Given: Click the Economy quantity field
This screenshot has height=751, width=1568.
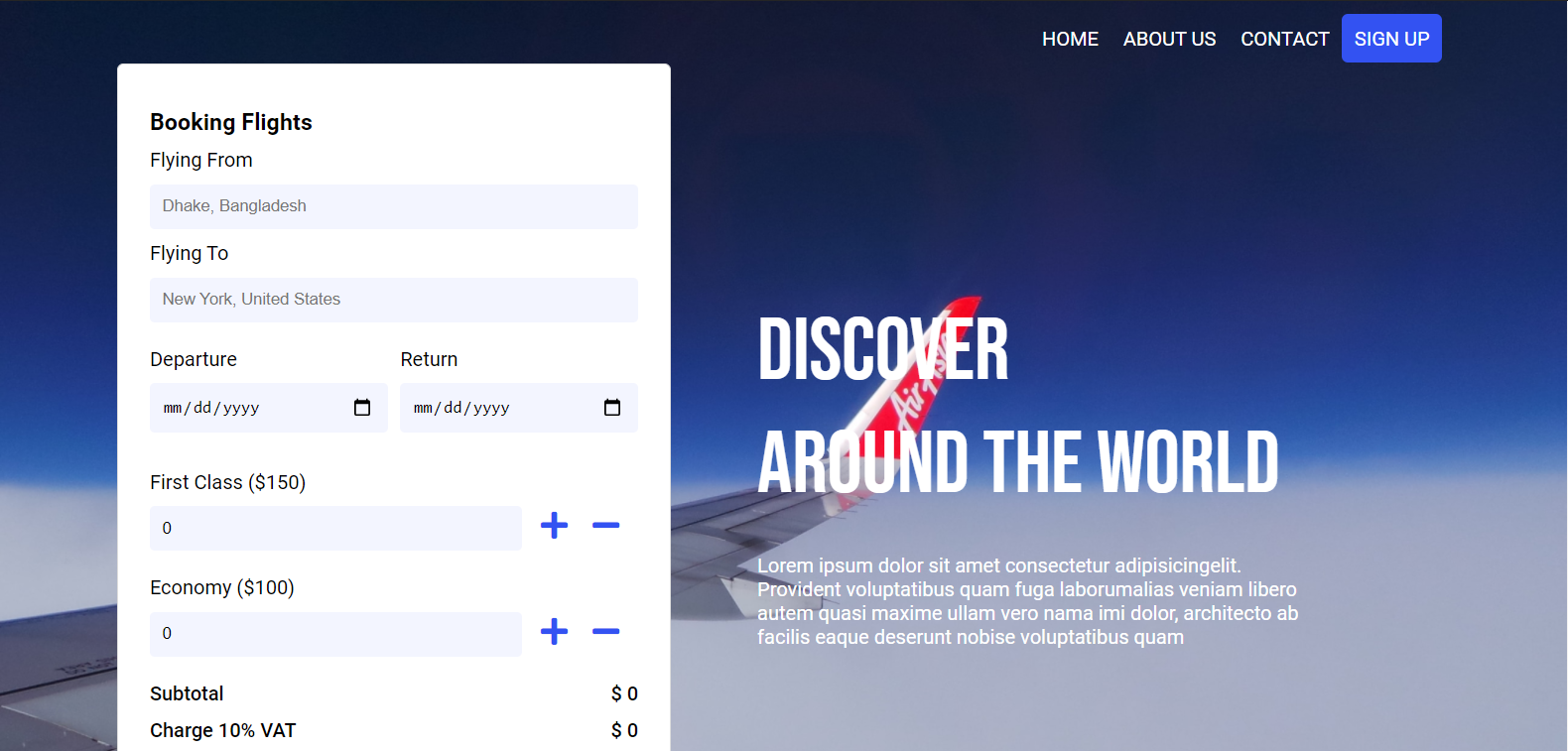Looking at the screenshot, I should (335, 634).
